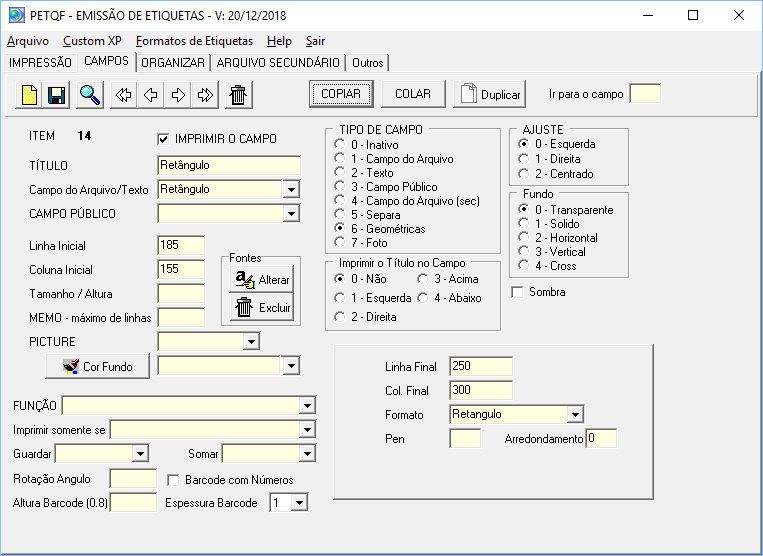Click the COLAR button
The width and height of the screenshot is (763, 556).
click(x=413, y=93)
